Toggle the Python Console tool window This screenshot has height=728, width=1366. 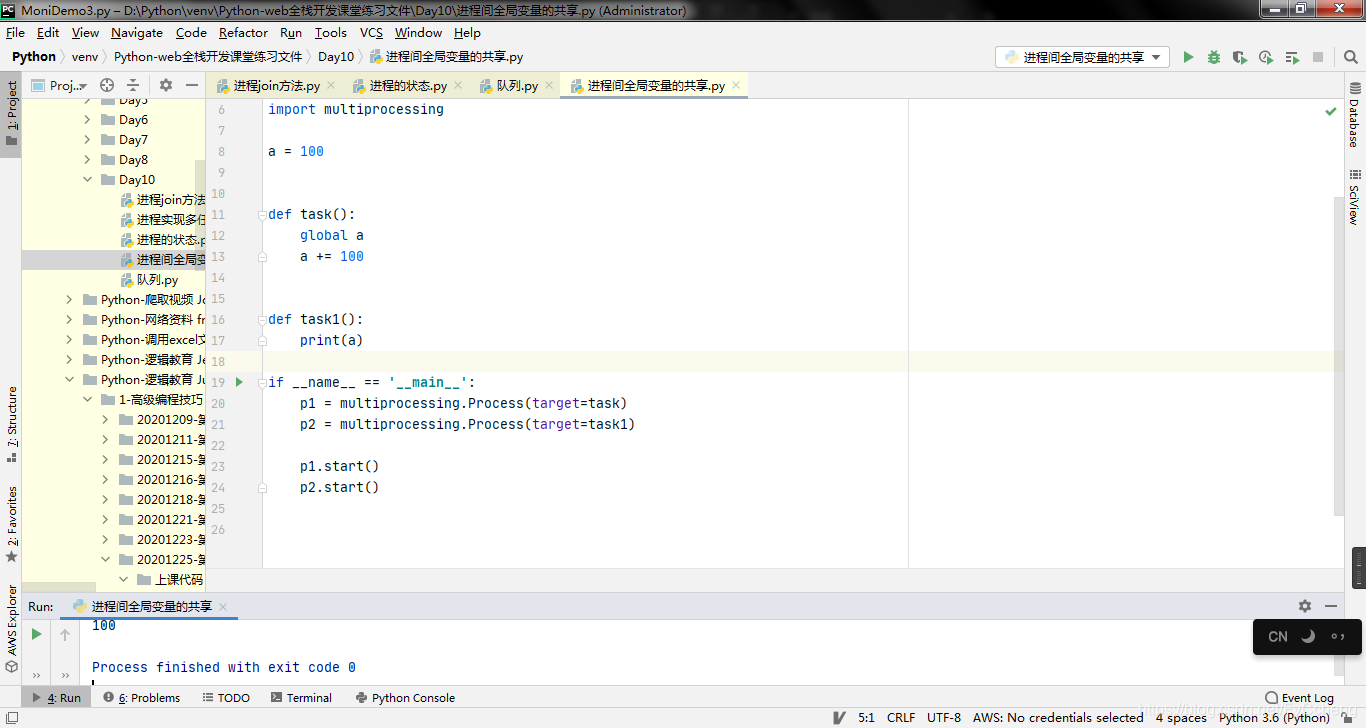(404, 698)
